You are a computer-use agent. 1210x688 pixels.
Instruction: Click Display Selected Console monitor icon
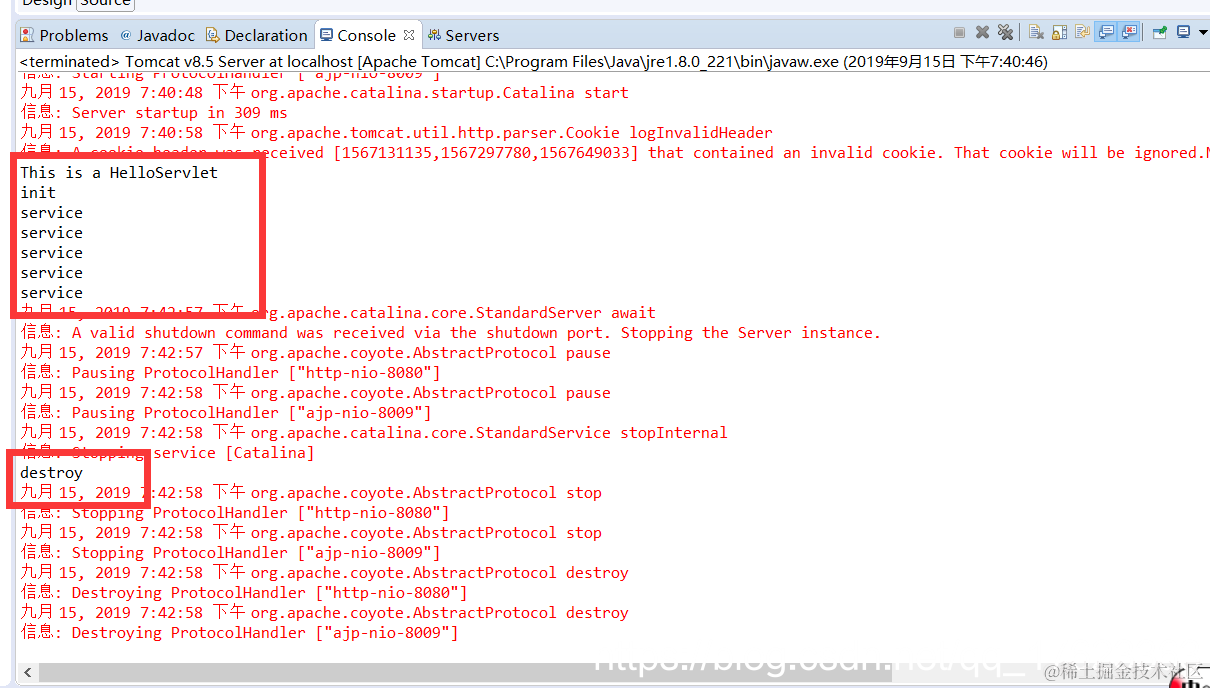click(1183, 32)
